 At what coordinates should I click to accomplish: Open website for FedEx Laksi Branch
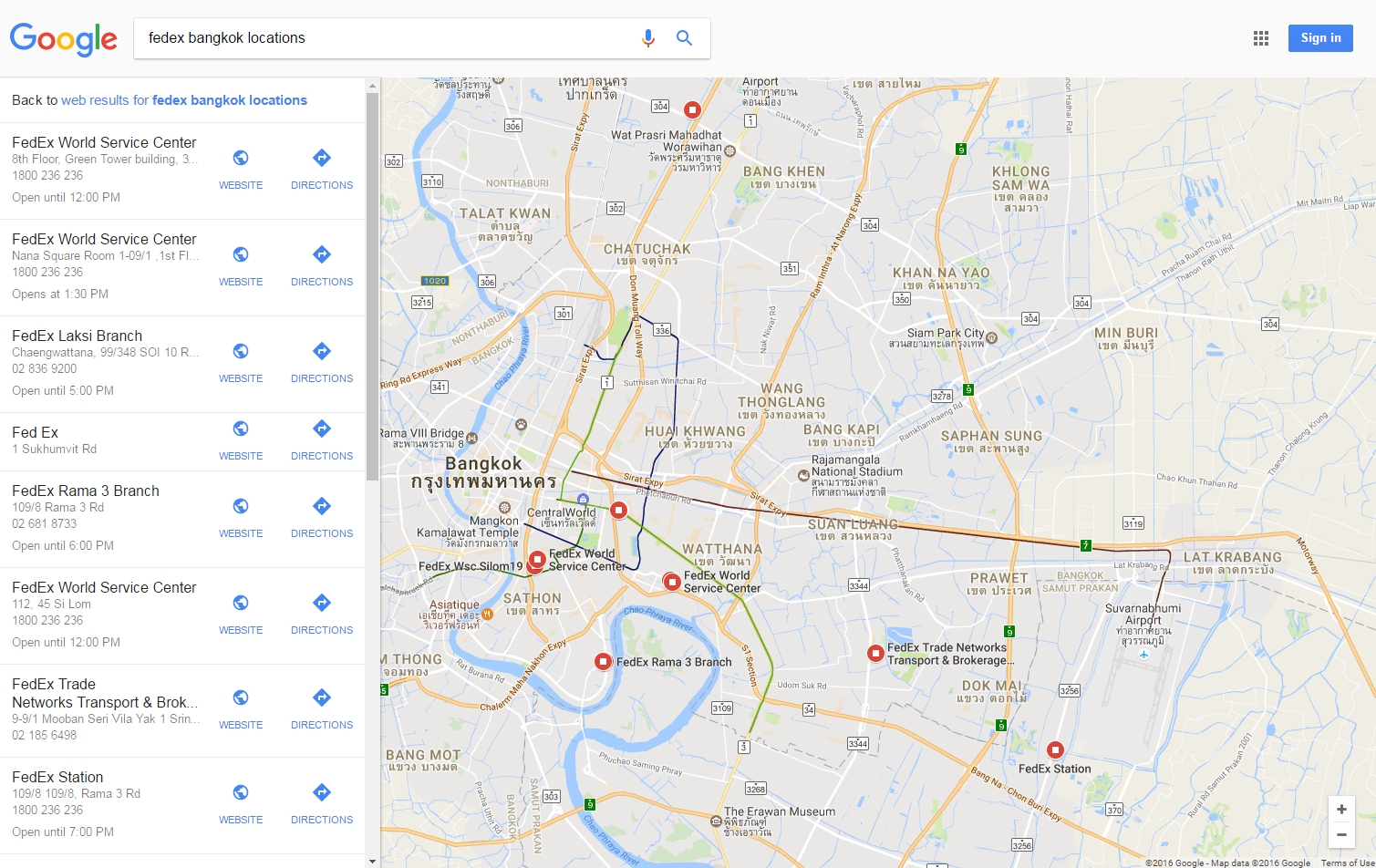pyautogui.click(x=241, y=363)
